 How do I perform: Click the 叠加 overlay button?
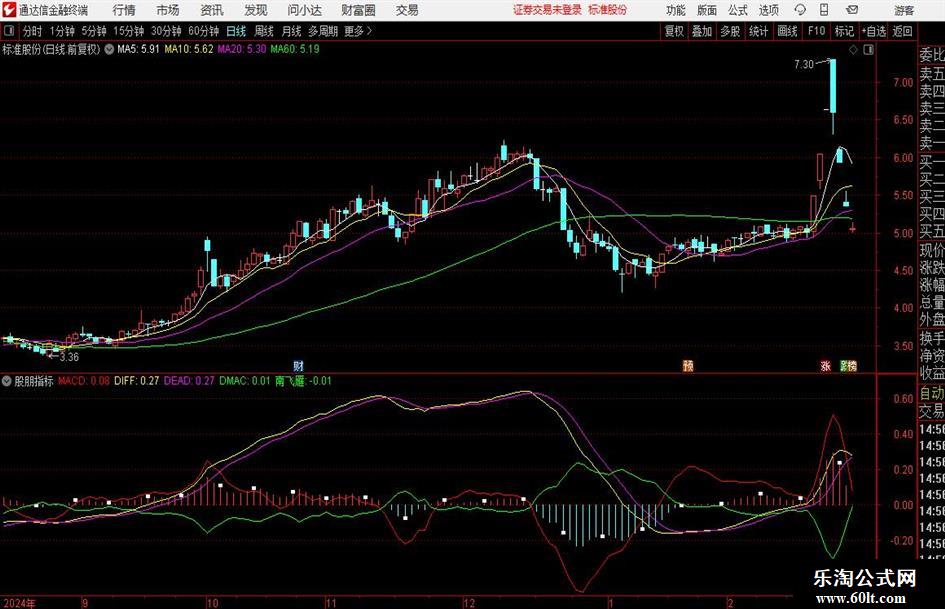[x=702, y=31]
